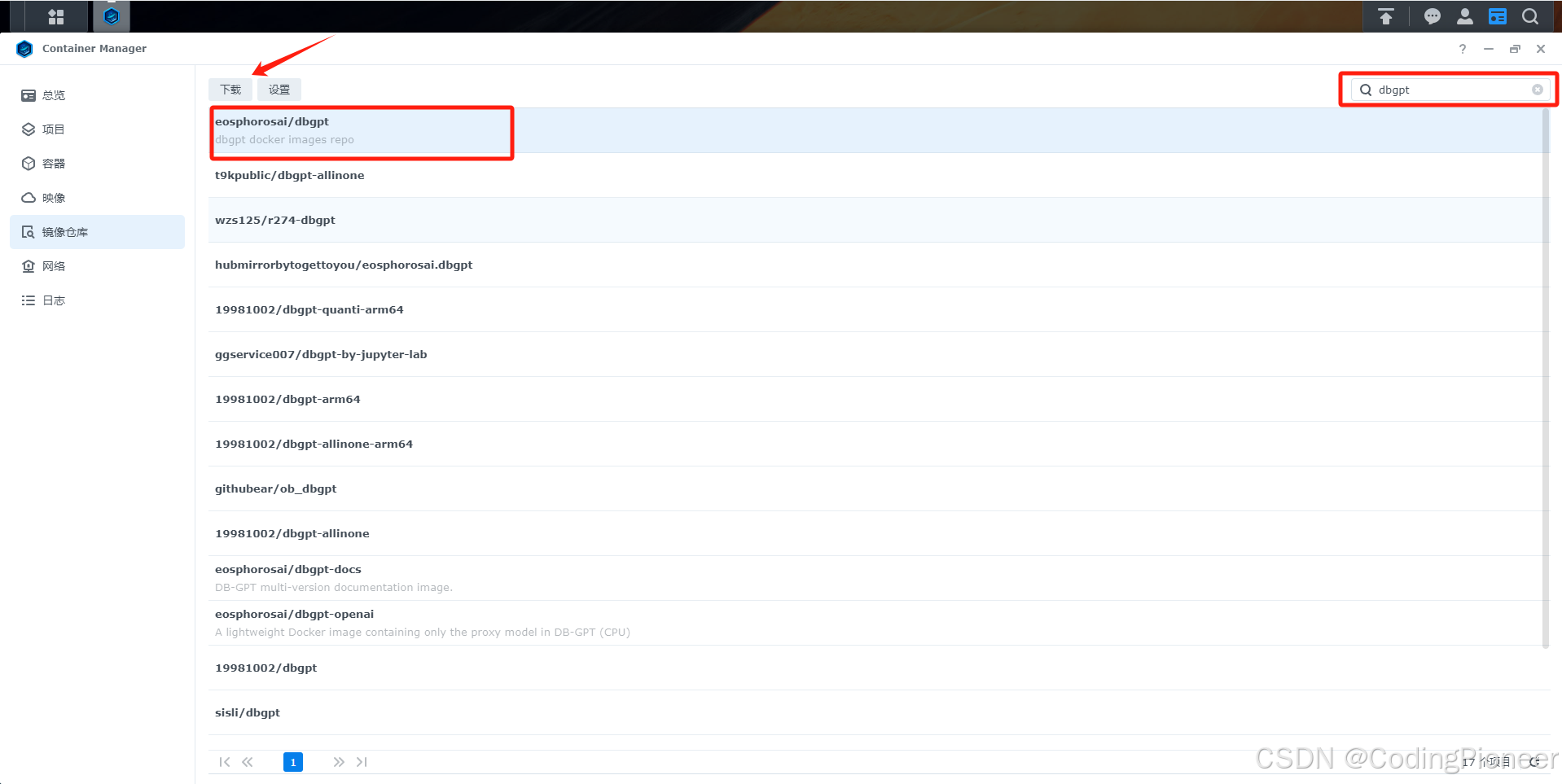Open the DSM global search icon
The image size is (1562, 784).
[1530, 16]
